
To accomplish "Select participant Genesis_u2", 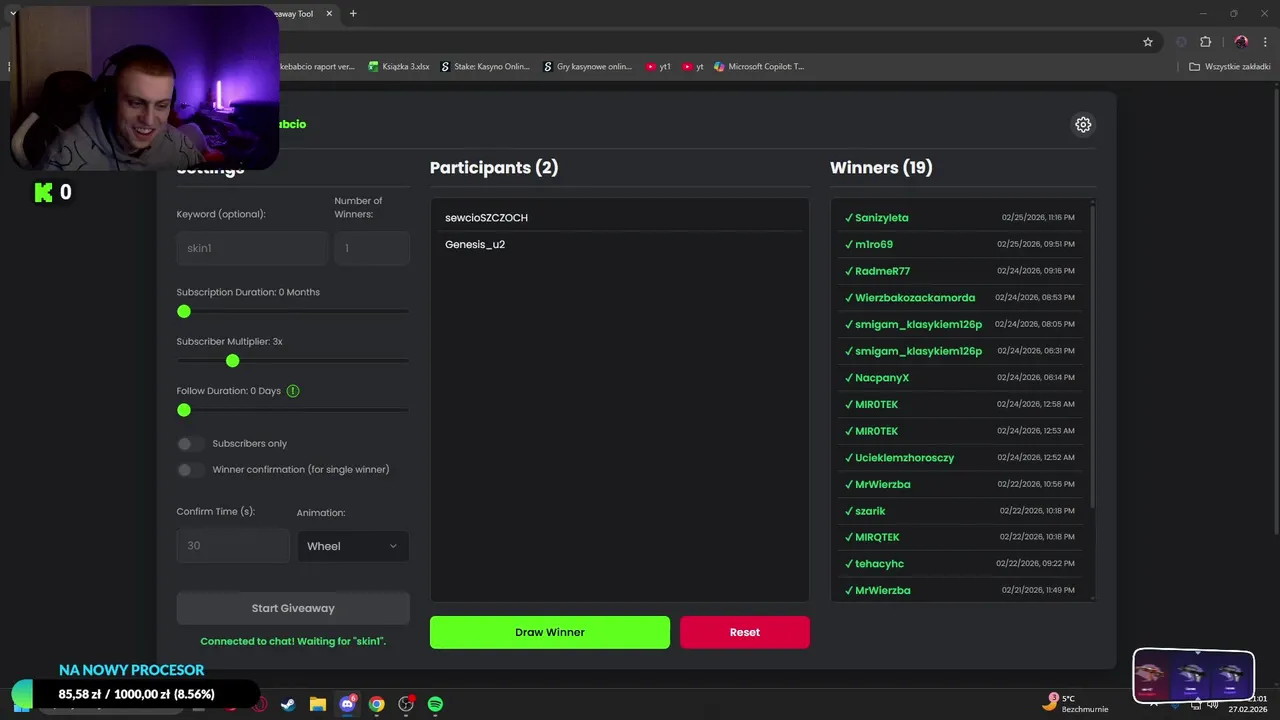I will point(475,244).
